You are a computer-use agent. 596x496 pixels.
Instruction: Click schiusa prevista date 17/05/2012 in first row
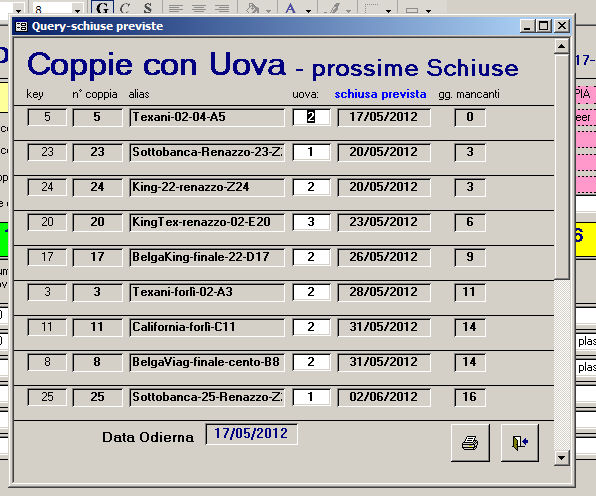384,117
